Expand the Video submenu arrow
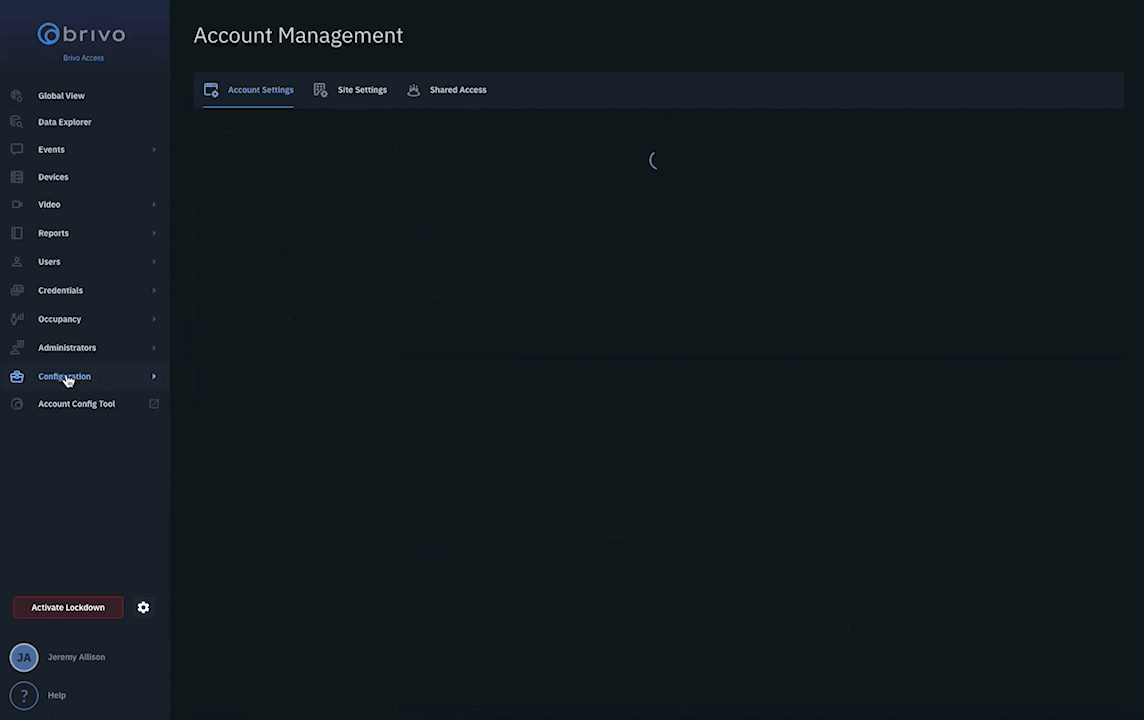 tap(154, 204)
